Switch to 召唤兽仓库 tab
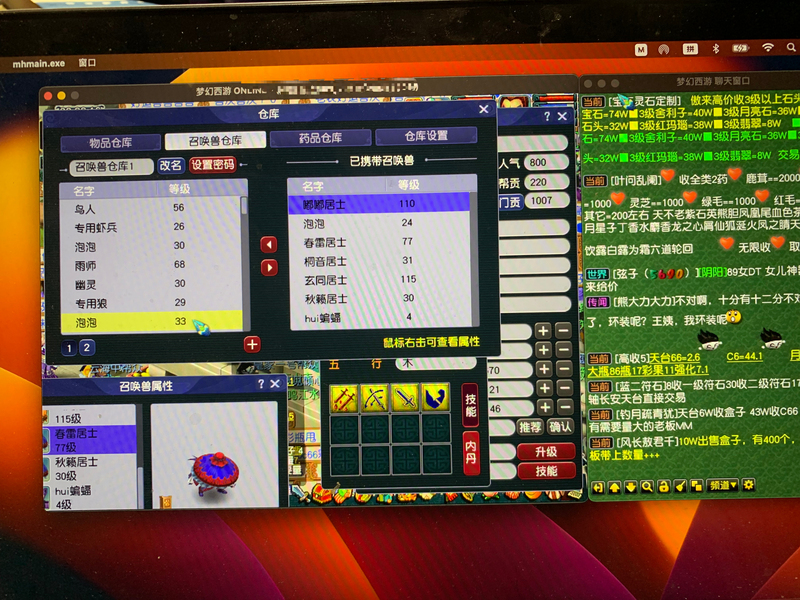 pyautogui.click(x=215, y=140)
